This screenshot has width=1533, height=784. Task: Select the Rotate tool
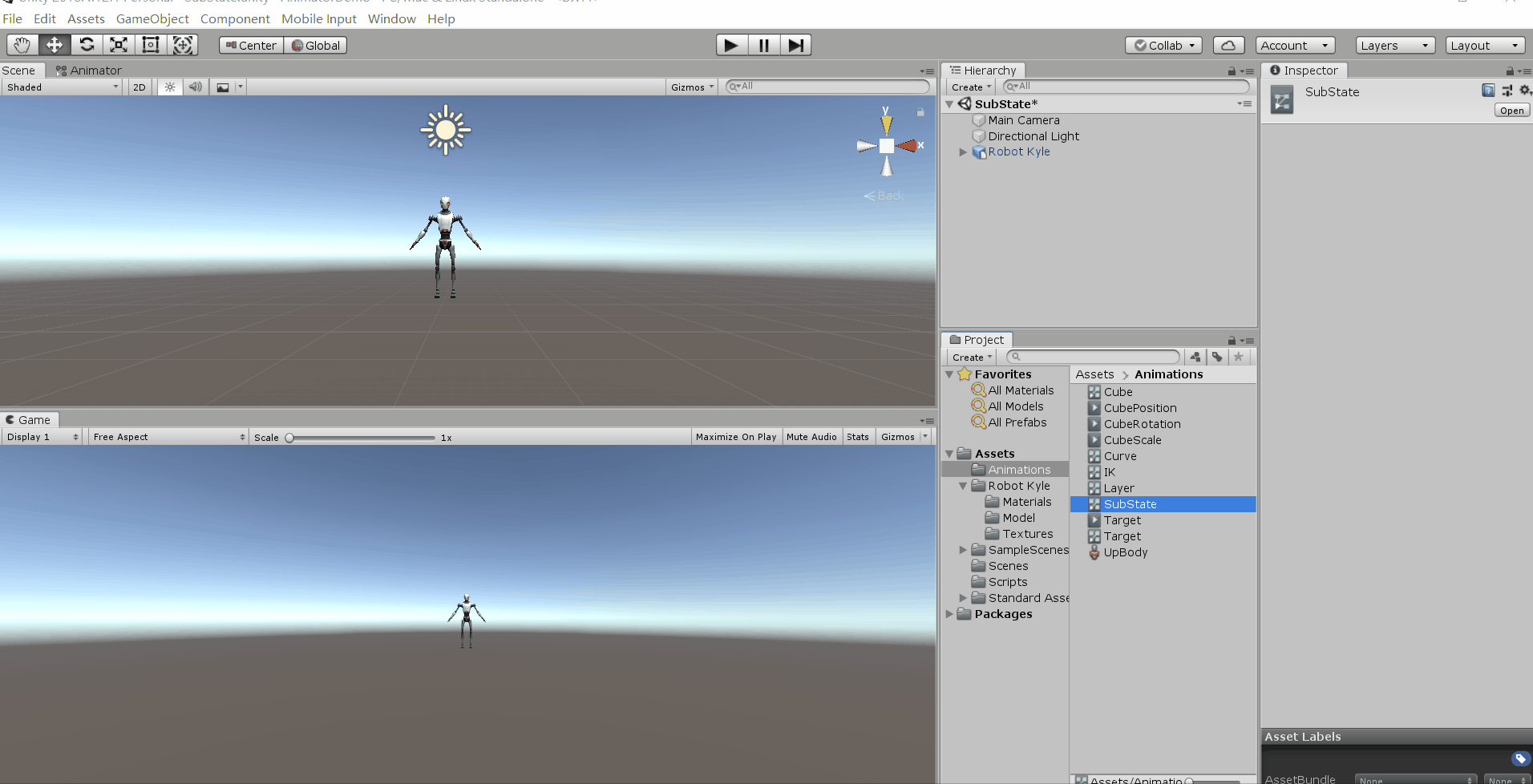(x=87, y=45)
